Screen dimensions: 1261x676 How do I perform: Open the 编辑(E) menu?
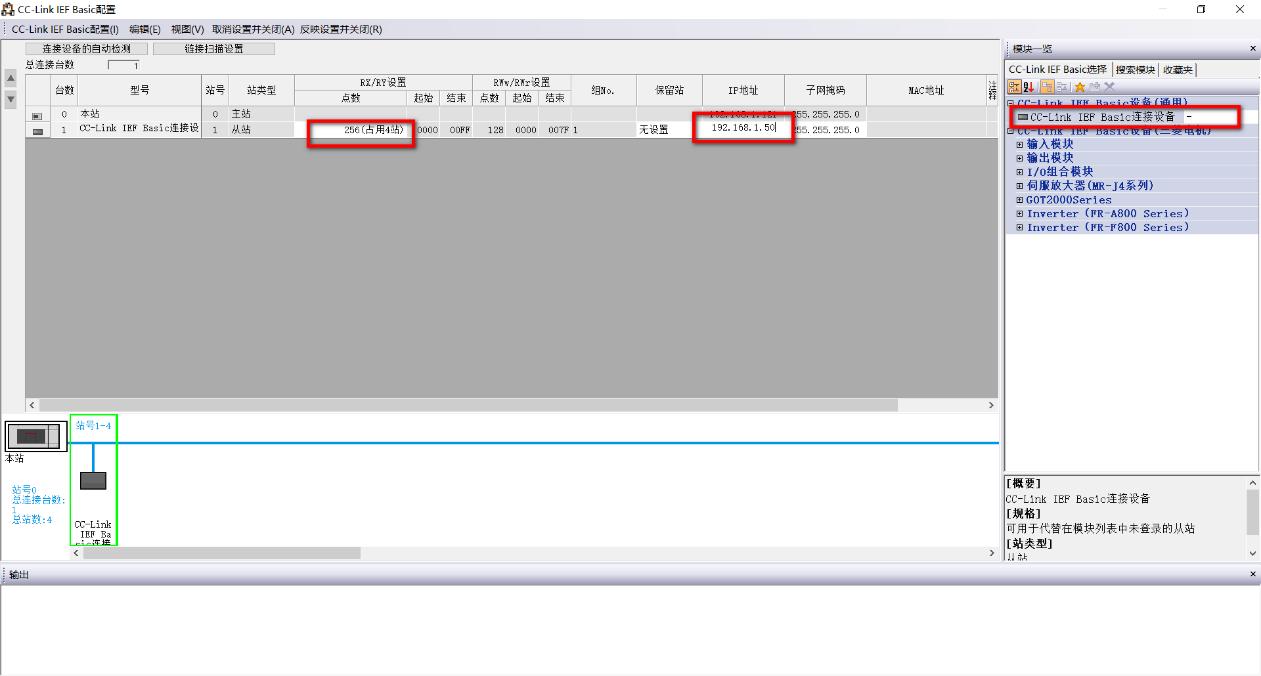click(x=145, y=29)
